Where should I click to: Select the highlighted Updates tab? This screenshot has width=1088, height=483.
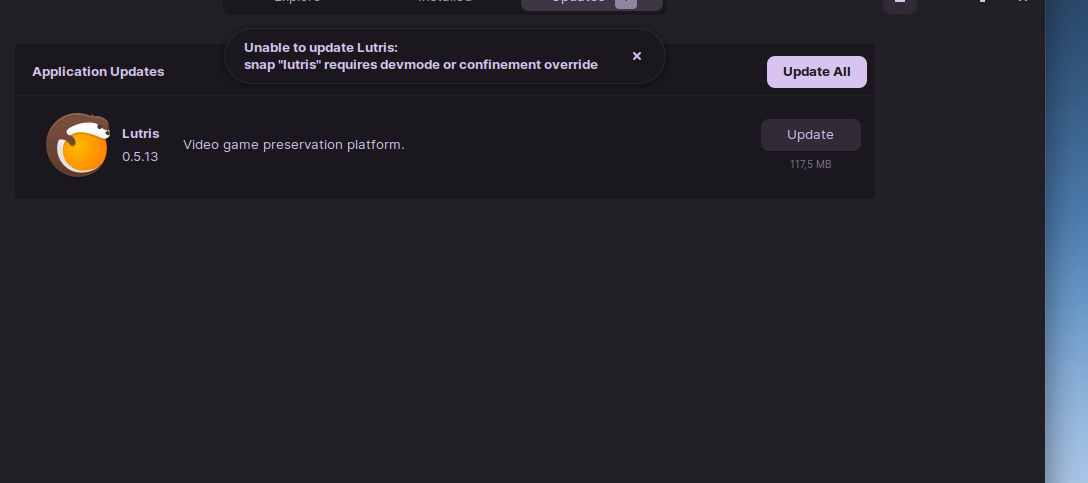tap(592, 3)
